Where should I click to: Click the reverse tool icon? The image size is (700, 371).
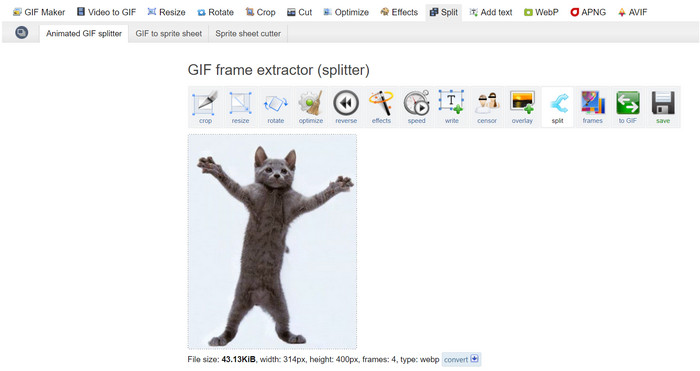coord(346,107)
